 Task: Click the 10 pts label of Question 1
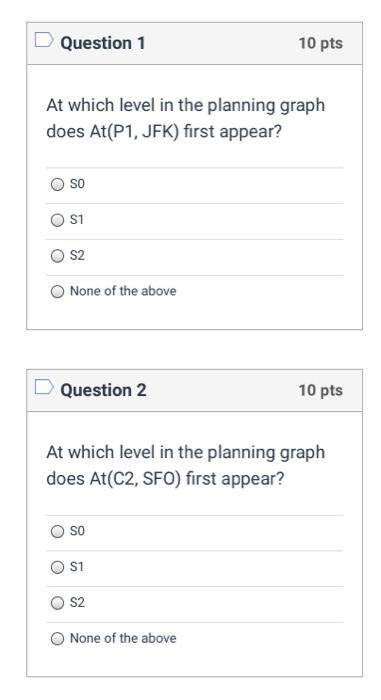tap(321, 43)
